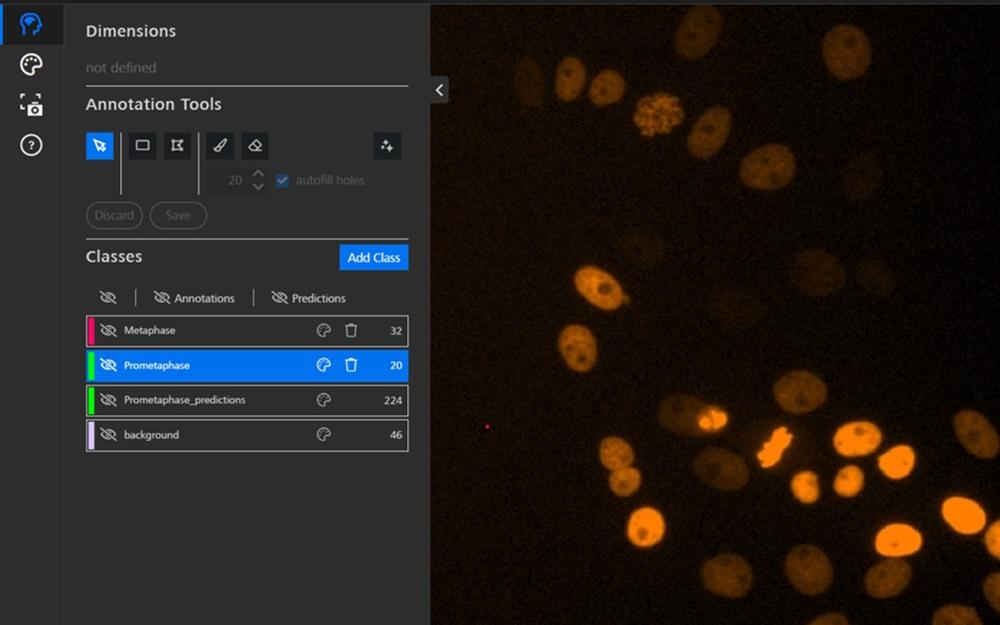Viewport: 1000px width, 625px height.
Task: Toggle visibility of all classes eye icon
Action: 108,297
